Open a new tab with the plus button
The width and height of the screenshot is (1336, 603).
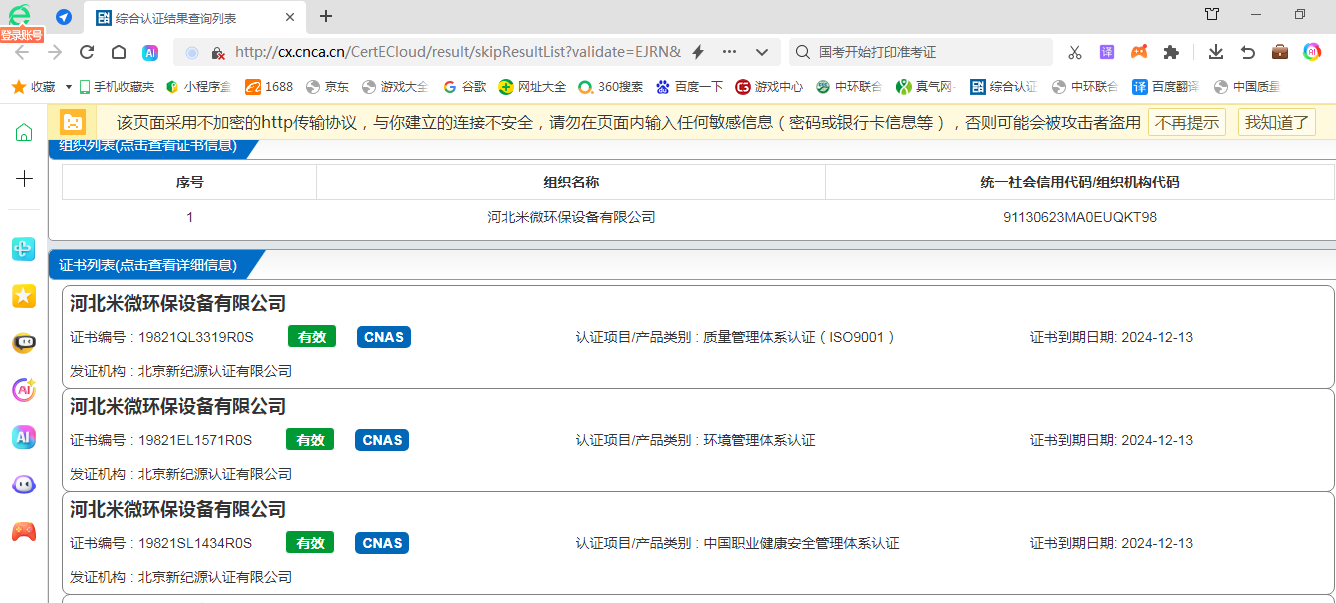click(326, 16)
